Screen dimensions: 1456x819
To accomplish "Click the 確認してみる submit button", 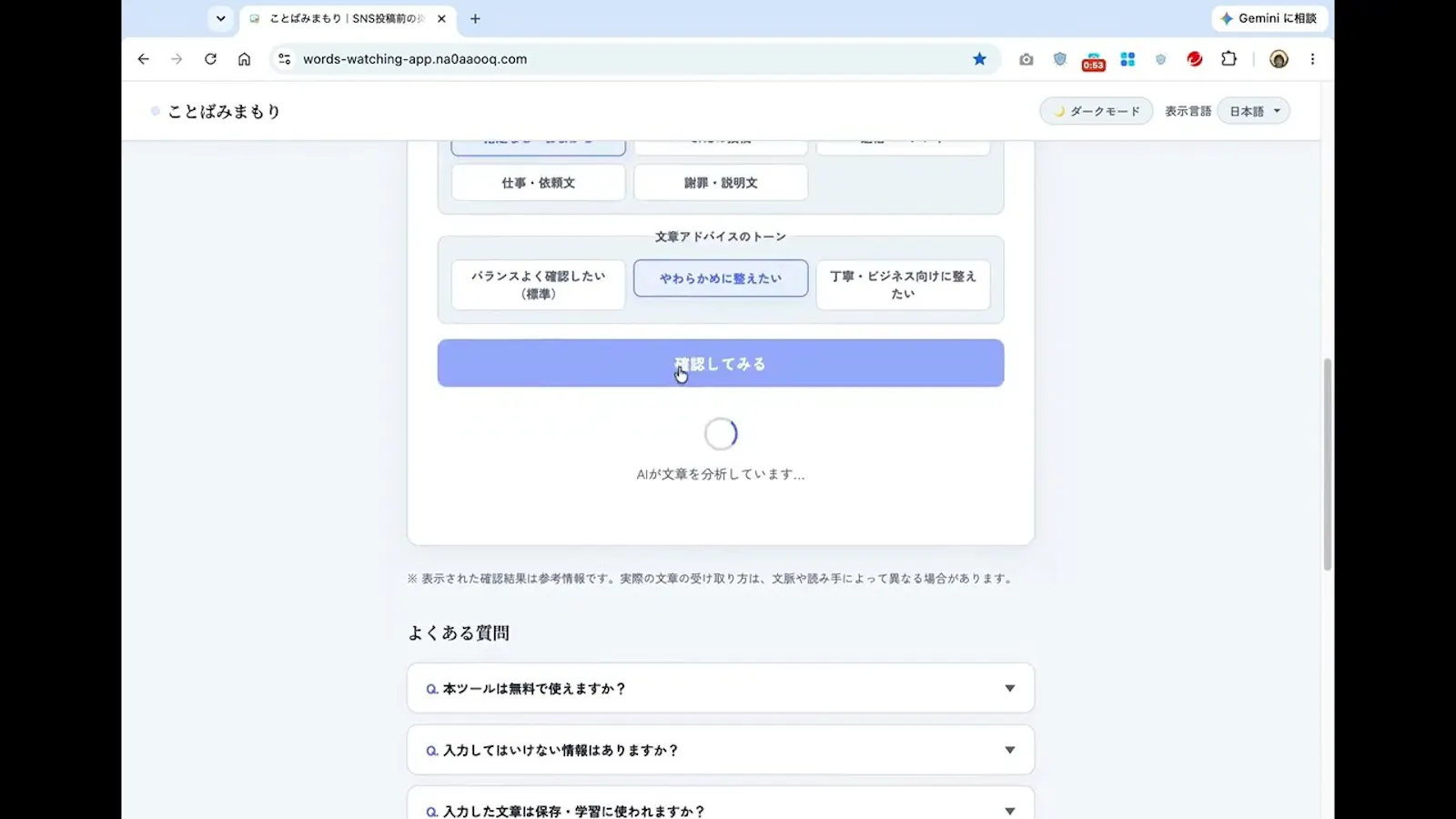I will click(721, 363).
